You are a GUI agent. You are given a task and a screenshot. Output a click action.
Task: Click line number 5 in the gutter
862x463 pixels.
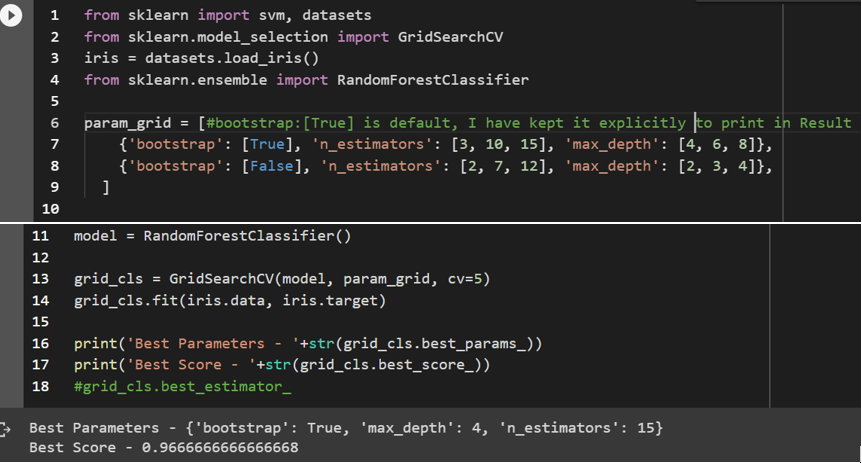tap(54, 101)
